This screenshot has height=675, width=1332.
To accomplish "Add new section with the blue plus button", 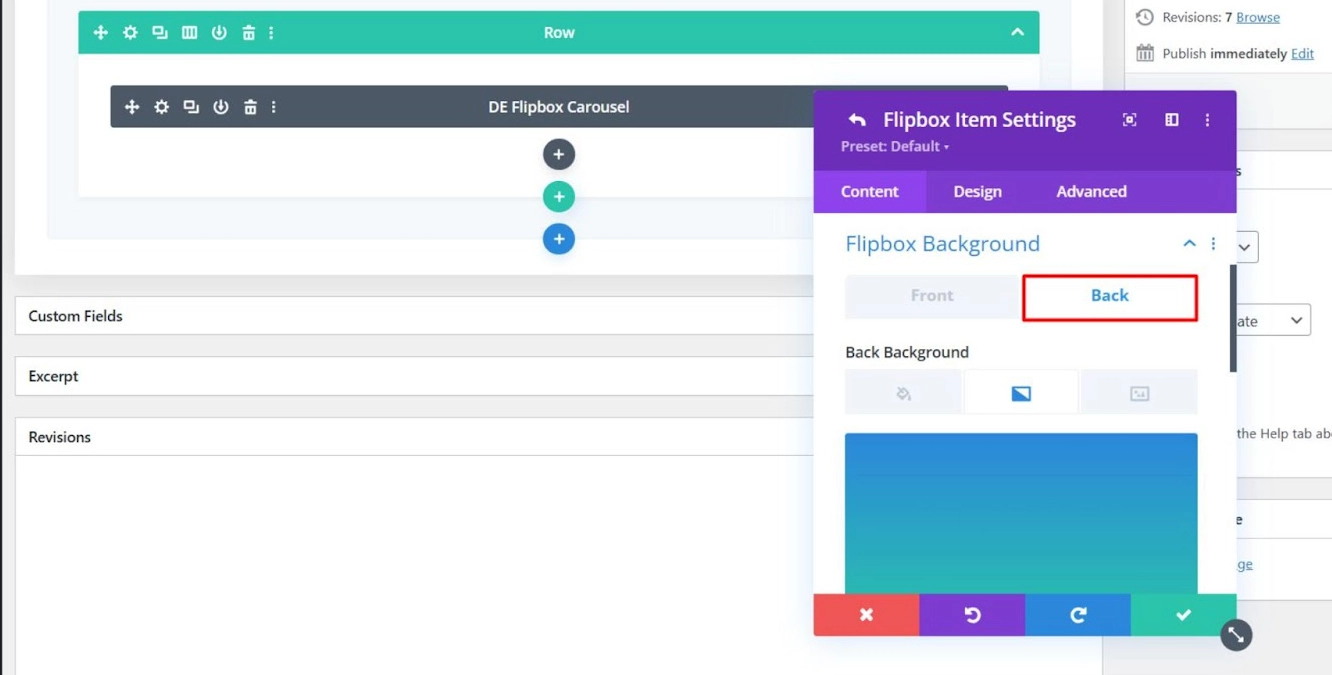I will (x=559, y=239).
